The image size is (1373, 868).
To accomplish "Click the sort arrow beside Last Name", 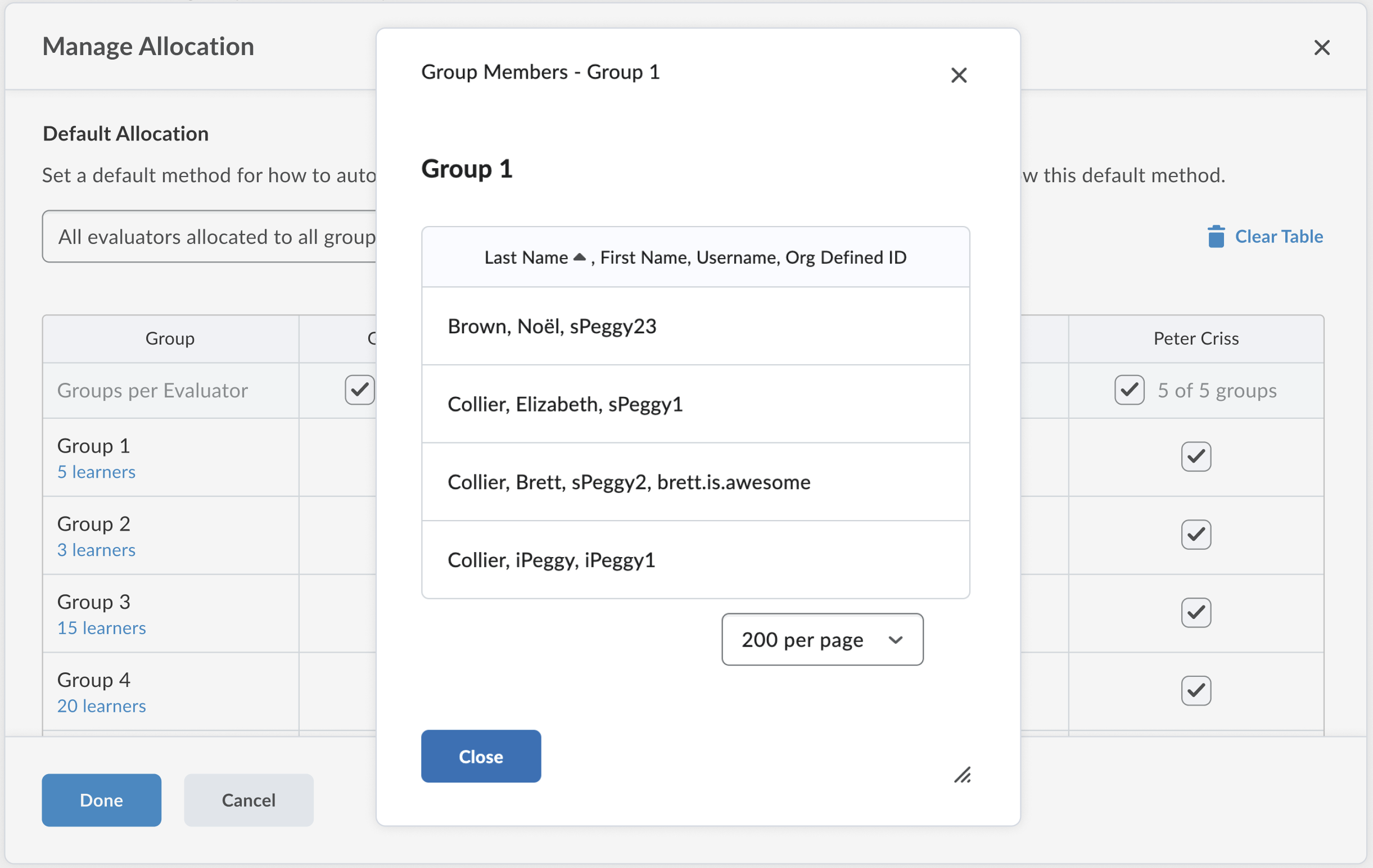I will click(579, 257).
